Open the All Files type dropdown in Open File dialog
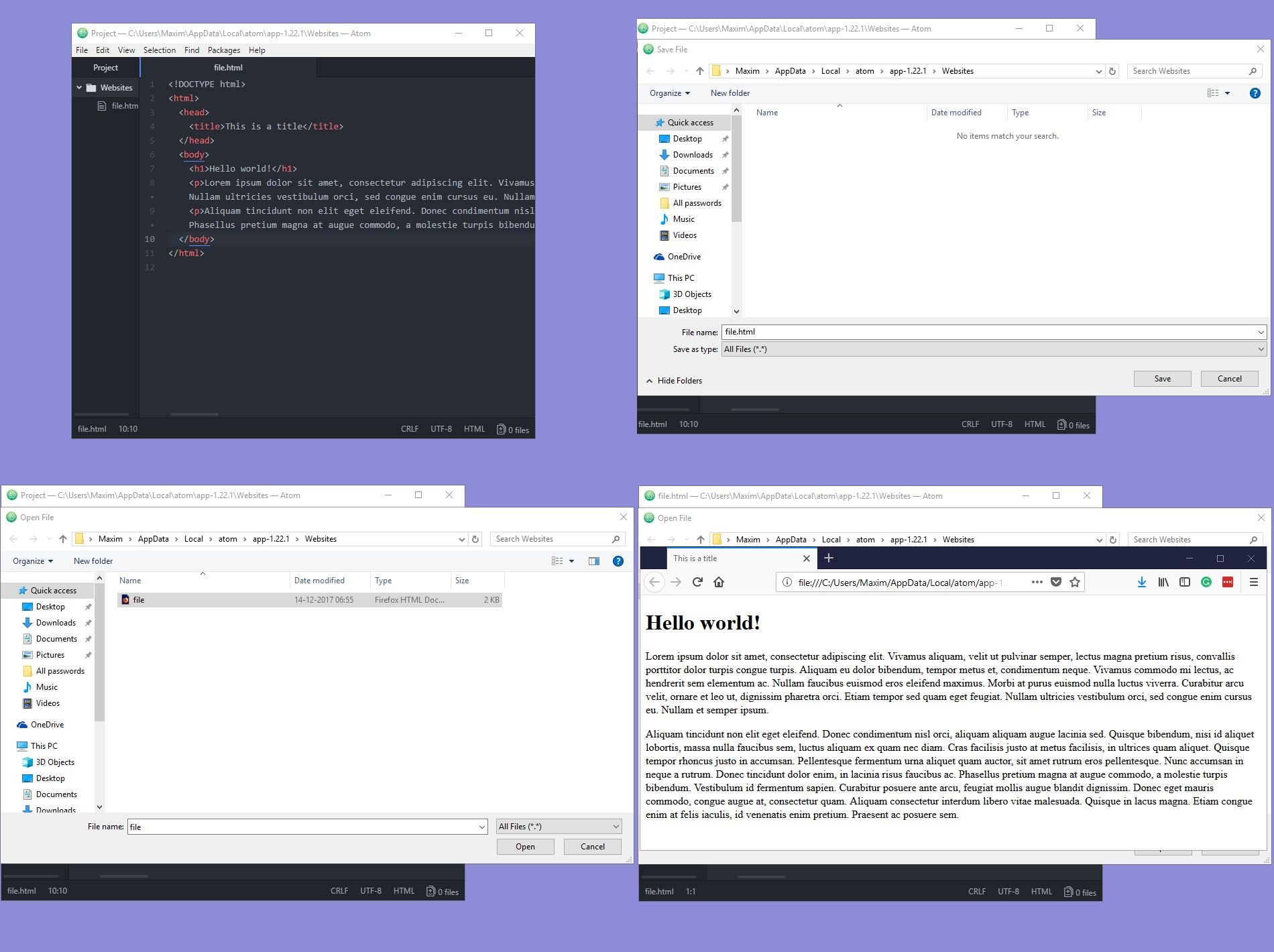The width and height of the screenshot is (1274, 952). (x=559, y=827)
